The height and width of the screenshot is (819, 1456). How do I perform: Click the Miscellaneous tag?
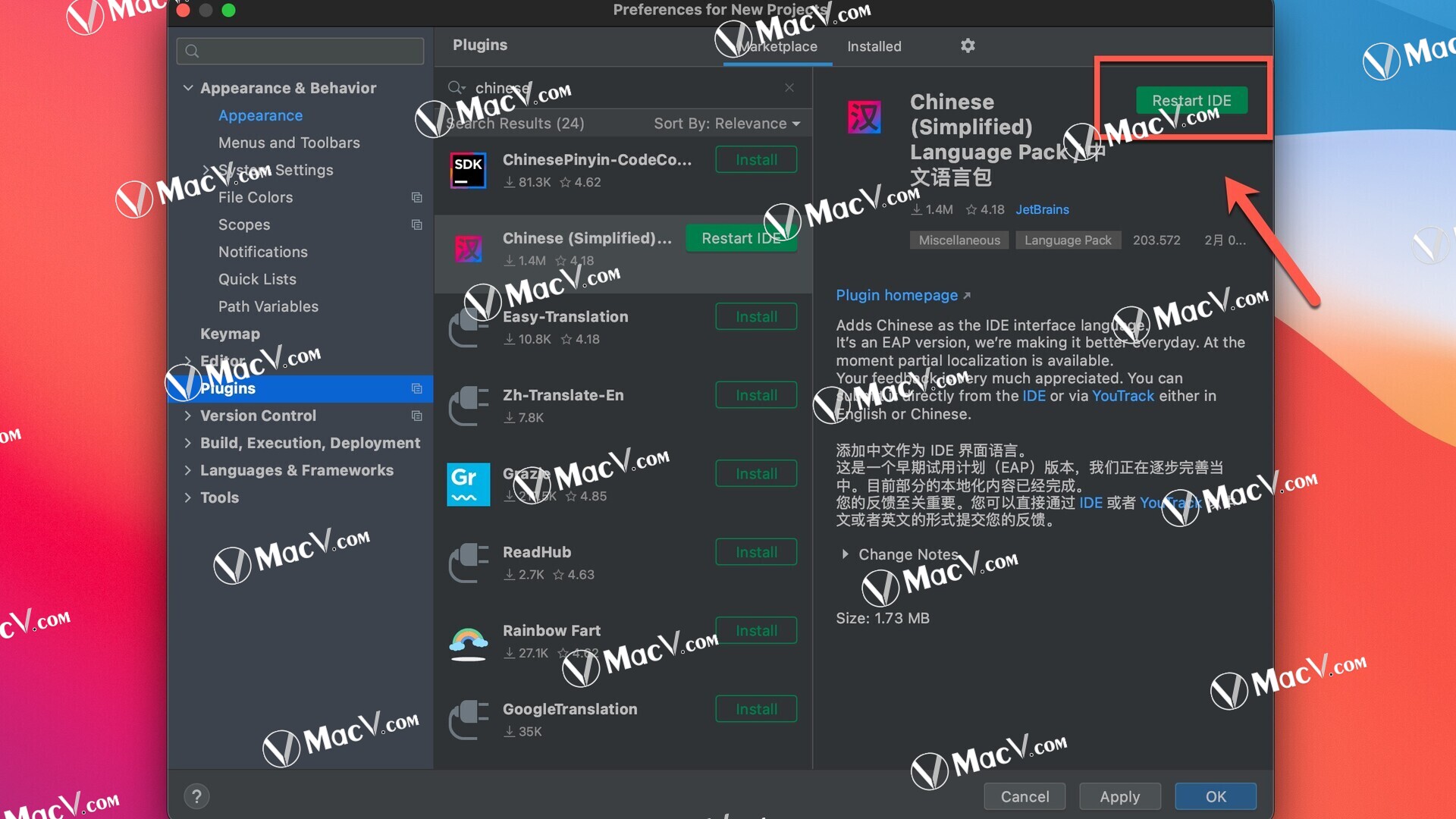click(x=959, y=240)
